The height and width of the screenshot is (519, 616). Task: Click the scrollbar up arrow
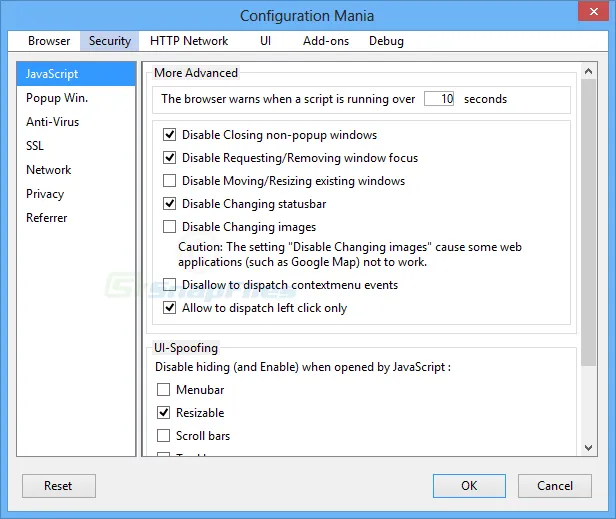[x=588, y=71]
